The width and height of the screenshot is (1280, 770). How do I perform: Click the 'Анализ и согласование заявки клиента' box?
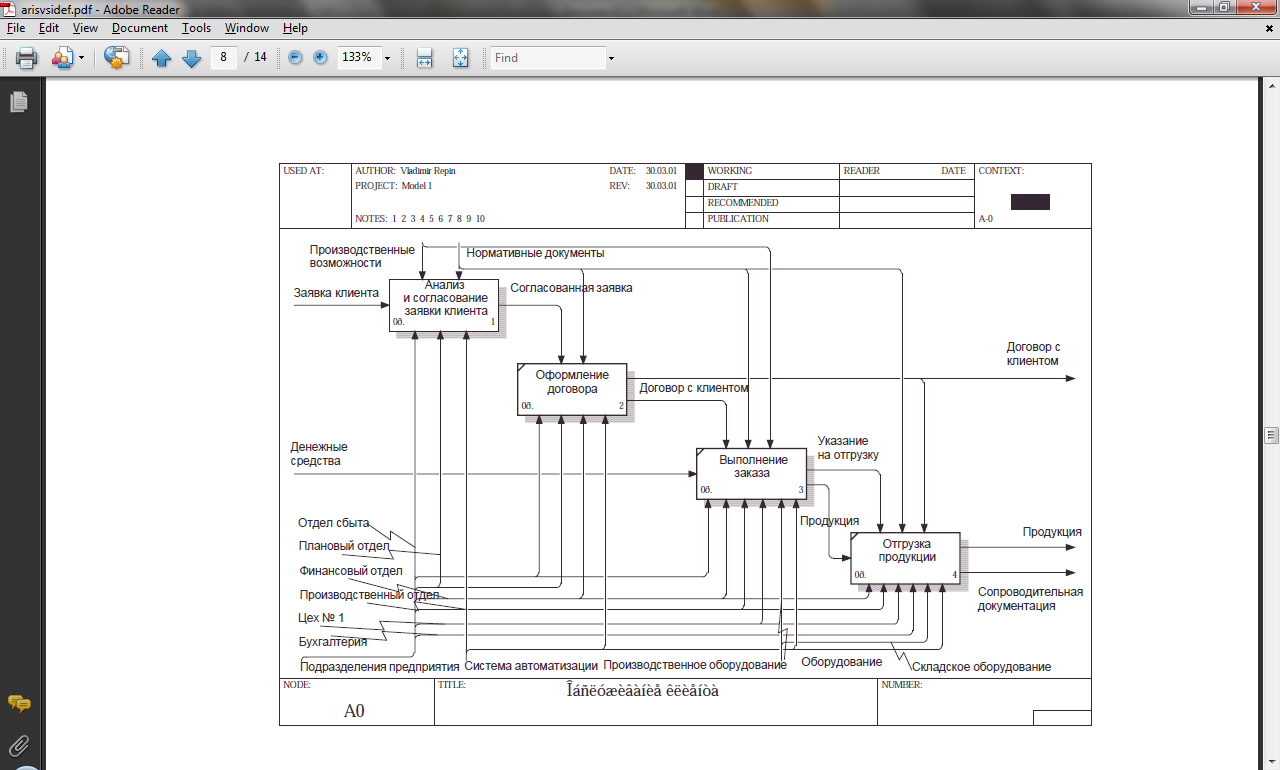pyautogui.click(x=444, y=305)
